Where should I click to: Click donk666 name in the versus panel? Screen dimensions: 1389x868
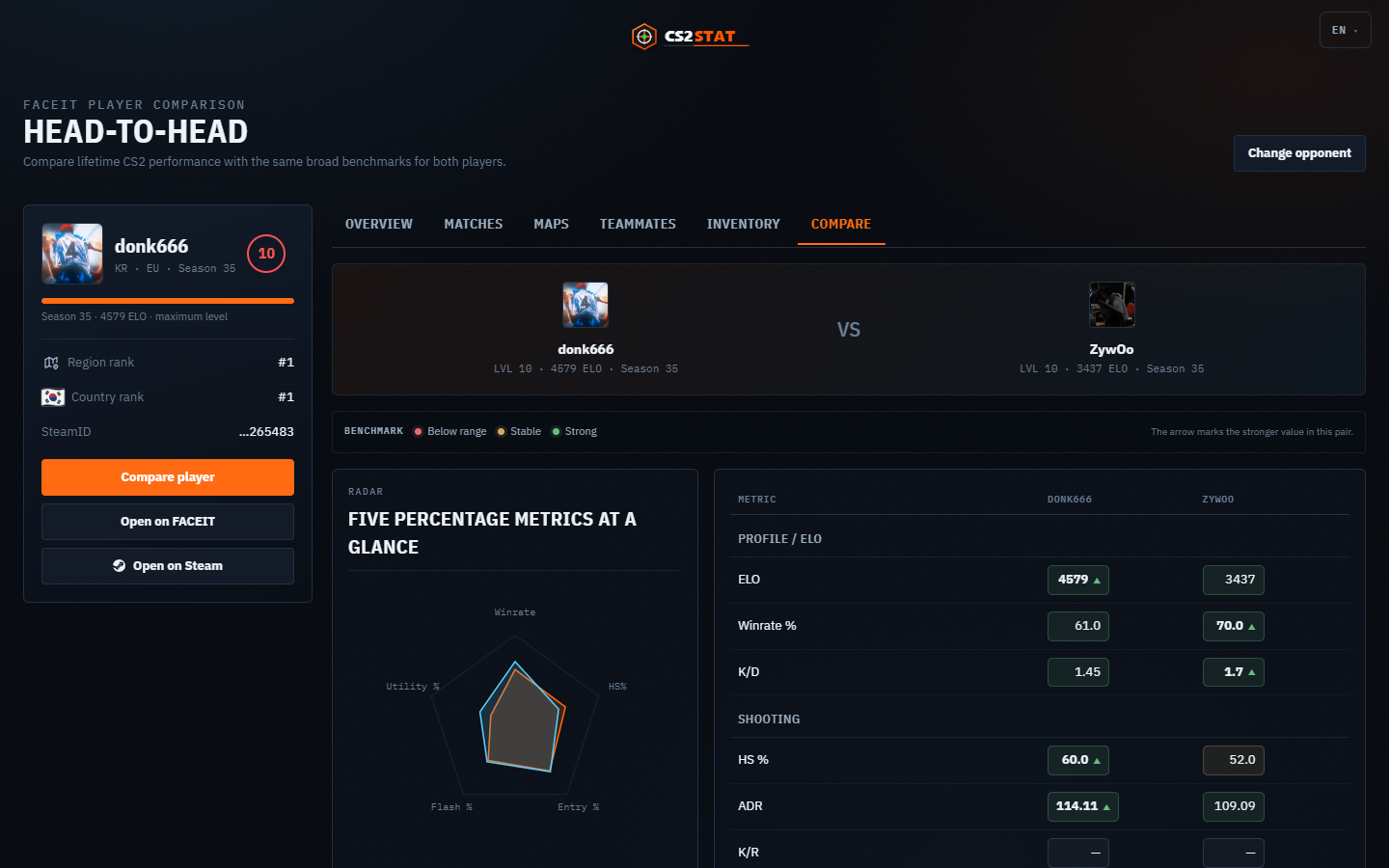click(586, 349)
